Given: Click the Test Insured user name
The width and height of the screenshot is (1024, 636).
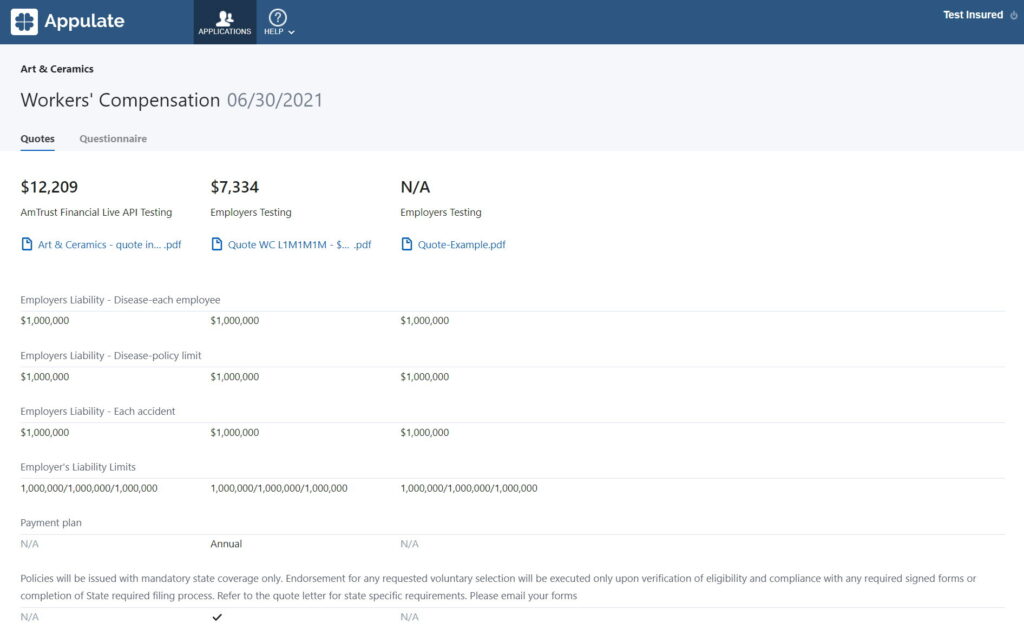Looking at the screenshot, I should (x=972, y=14).
